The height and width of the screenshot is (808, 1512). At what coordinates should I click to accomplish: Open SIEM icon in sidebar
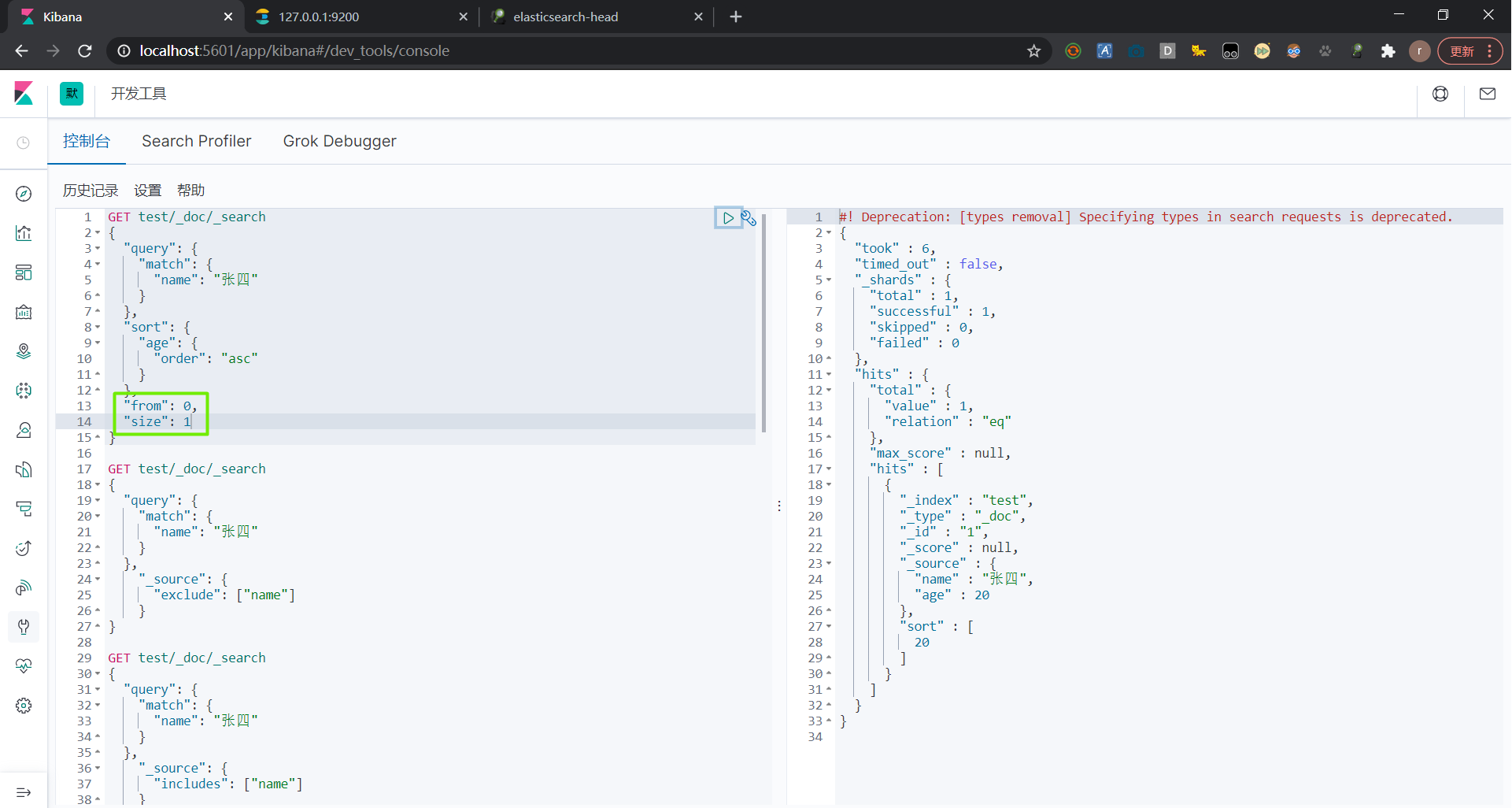pos(24,587)
